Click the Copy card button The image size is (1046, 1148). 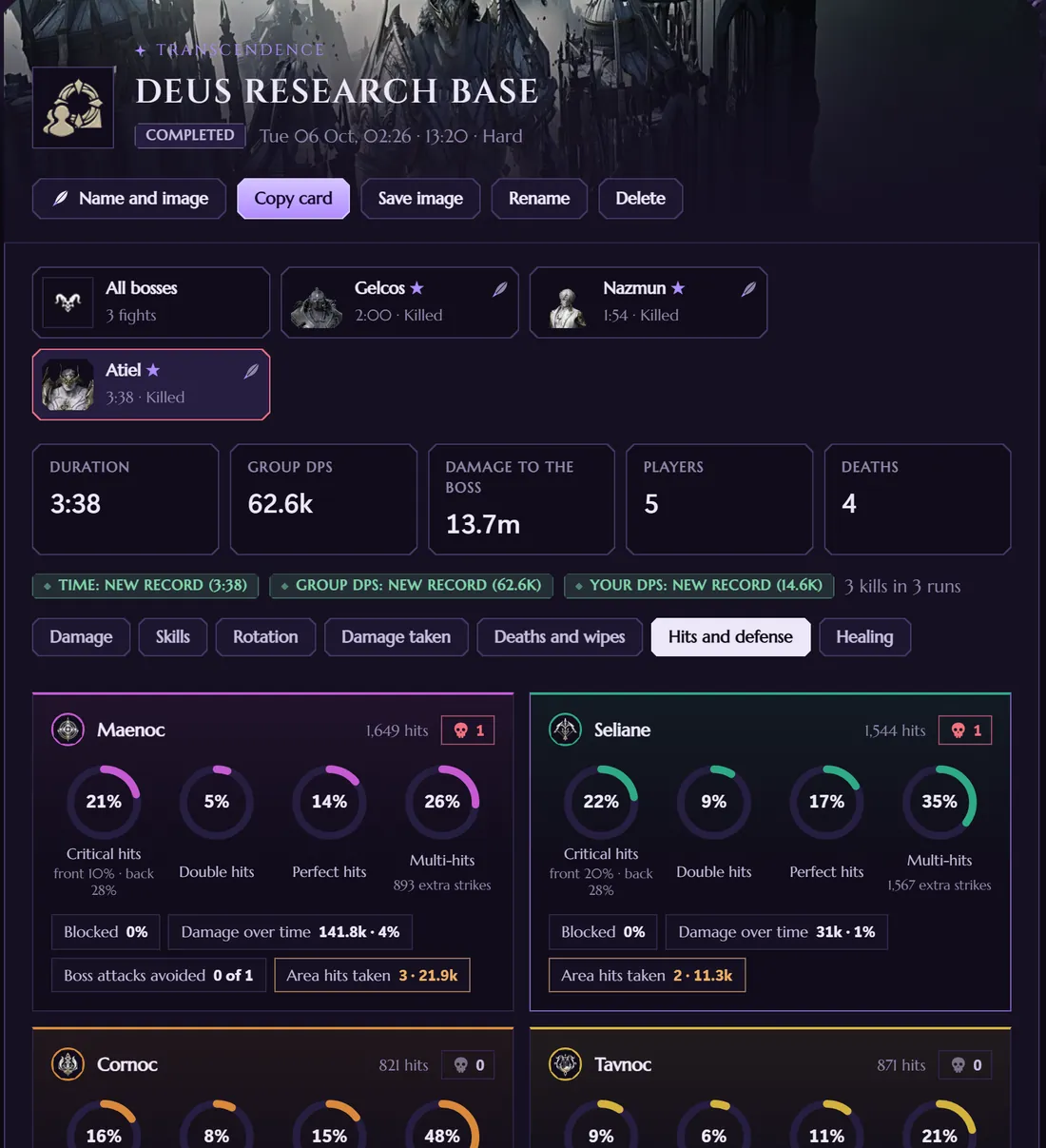(x=293, y=199)
